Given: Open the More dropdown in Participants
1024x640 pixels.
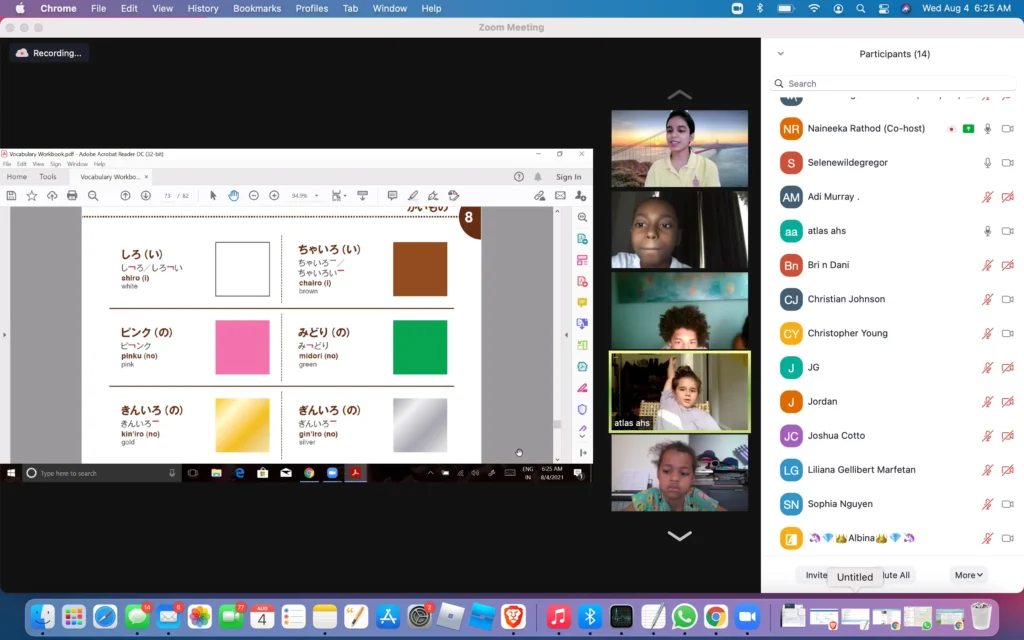Looking at the screenshot, I should [x=969, y=575].
